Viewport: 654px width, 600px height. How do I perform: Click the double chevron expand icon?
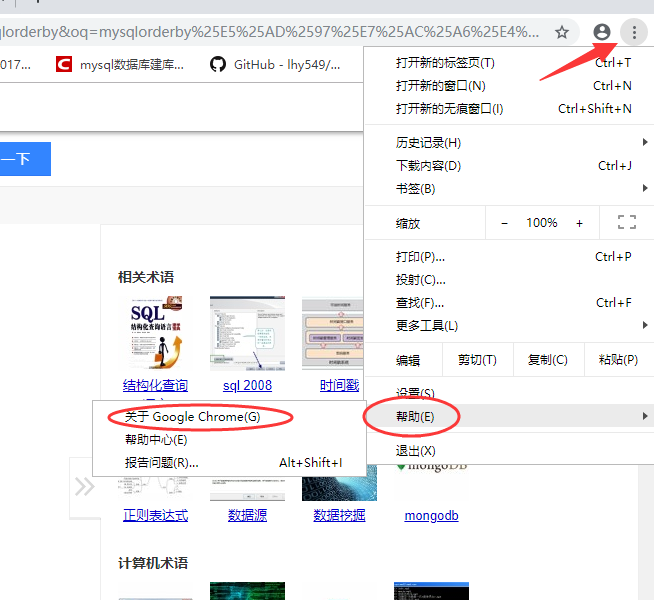(85, 487)
